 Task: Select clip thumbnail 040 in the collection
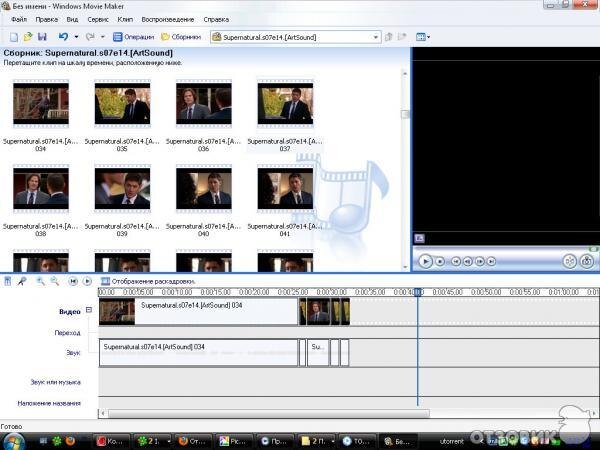click(x=204, y=189)
